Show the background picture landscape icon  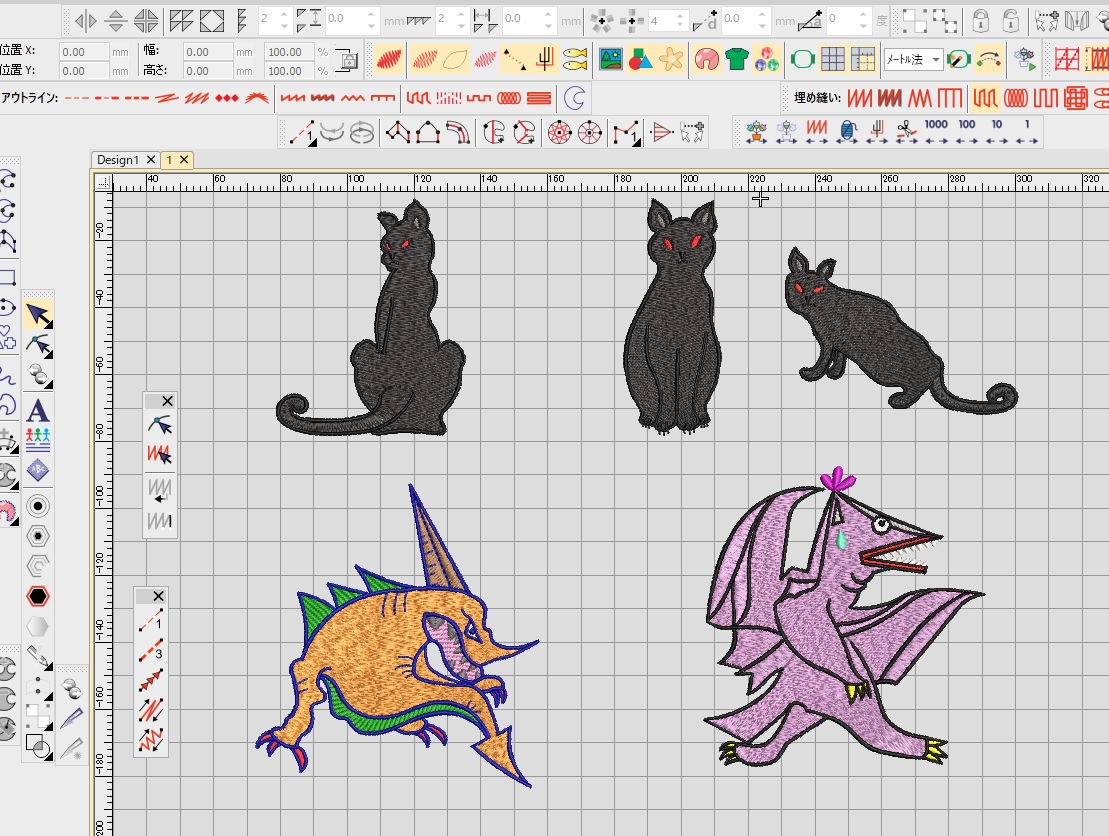coord(610,59)
